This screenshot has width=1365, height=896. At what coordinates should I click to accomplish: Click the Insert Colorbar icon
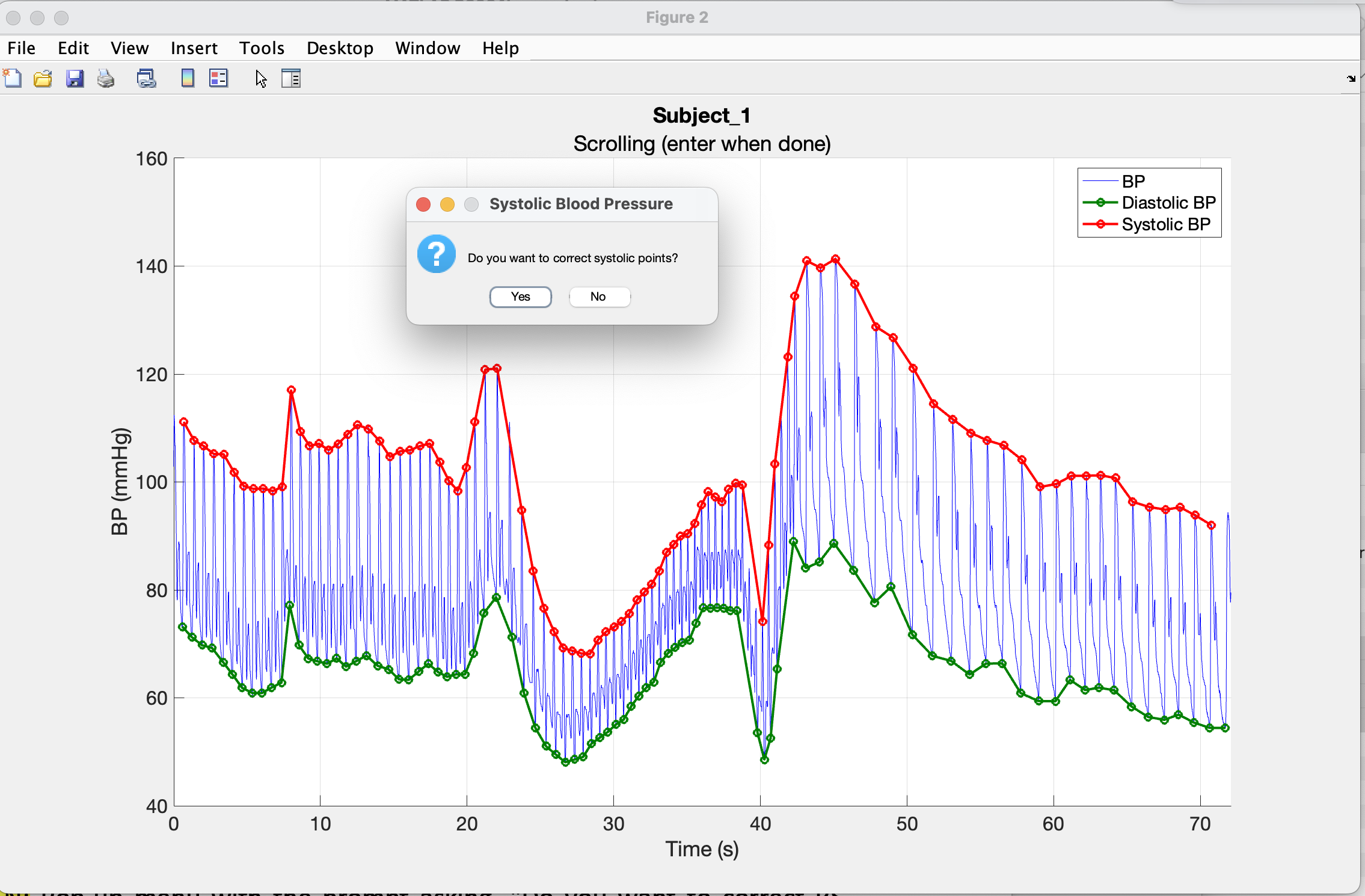click(x=188, y=79)
